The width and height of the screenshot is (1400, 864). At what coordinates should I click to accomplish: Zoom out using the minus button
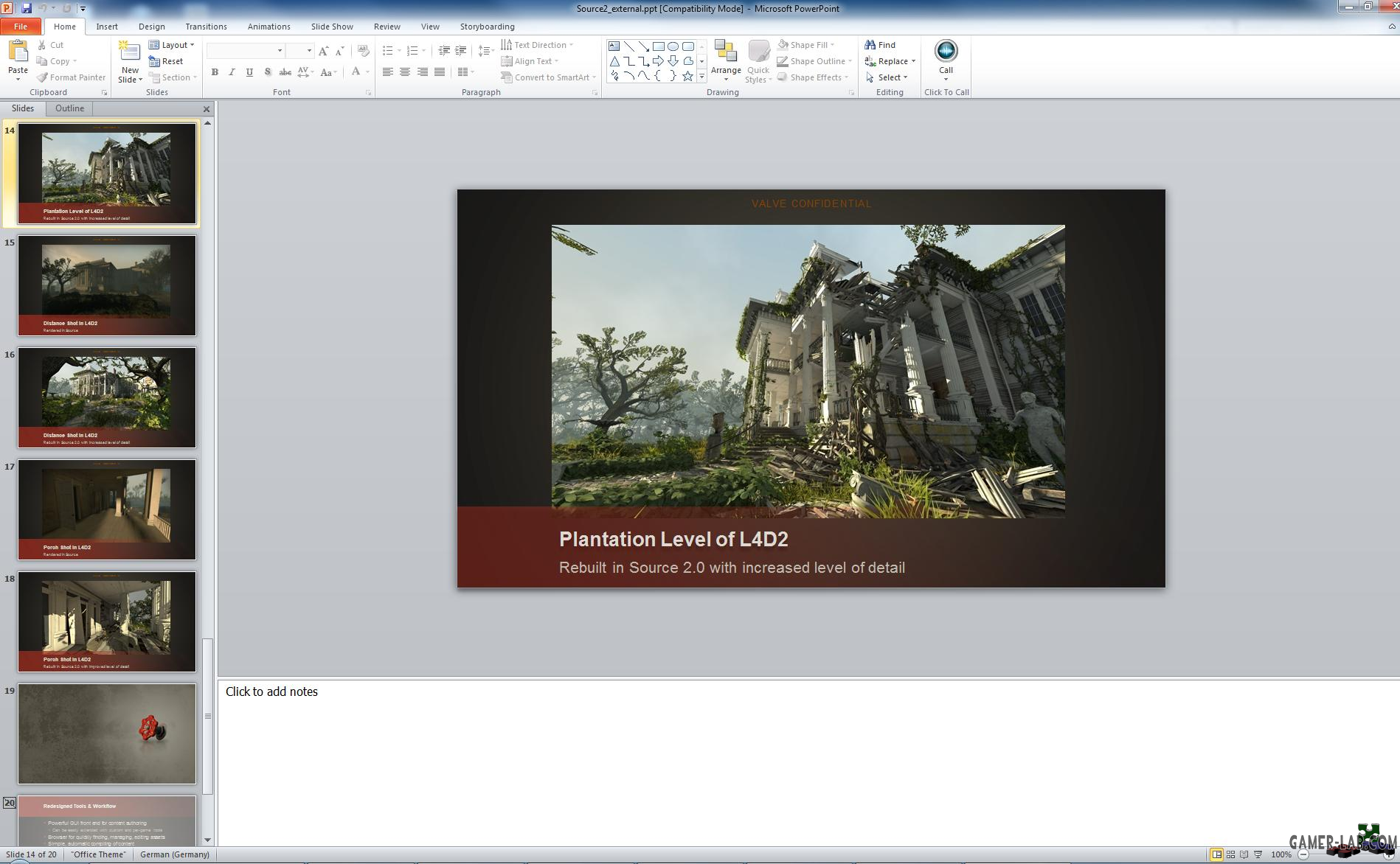[x=1303, y=854]
